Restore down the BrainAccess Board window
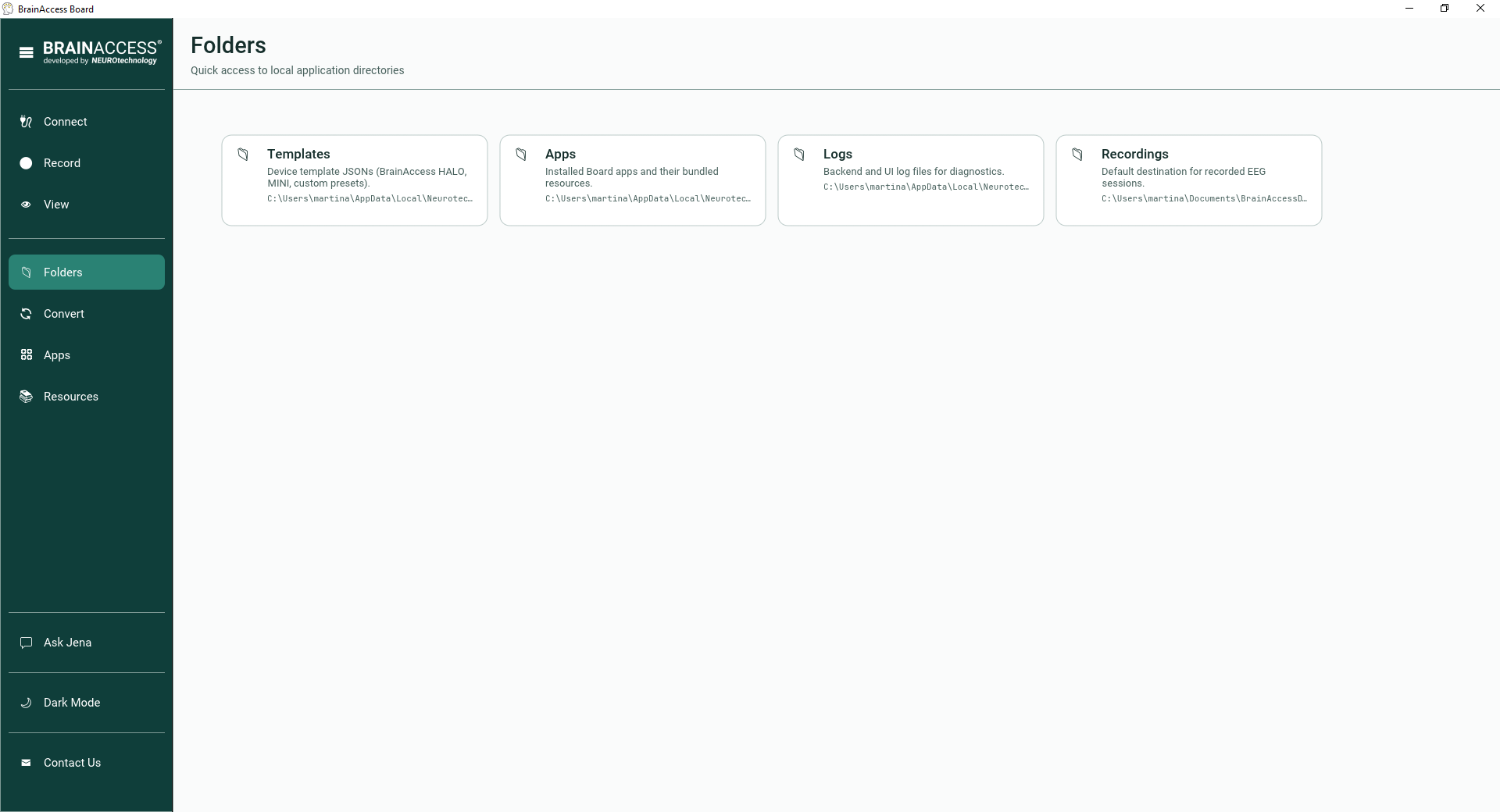 point(1445,9)
